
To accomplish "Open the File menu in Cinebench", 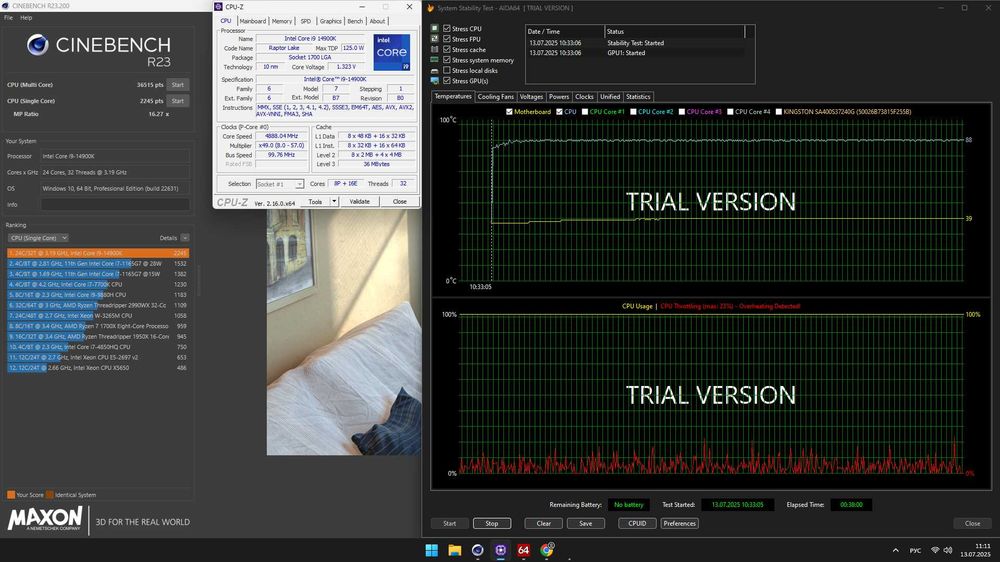I will pyautogui.click(x=9, y=18).
